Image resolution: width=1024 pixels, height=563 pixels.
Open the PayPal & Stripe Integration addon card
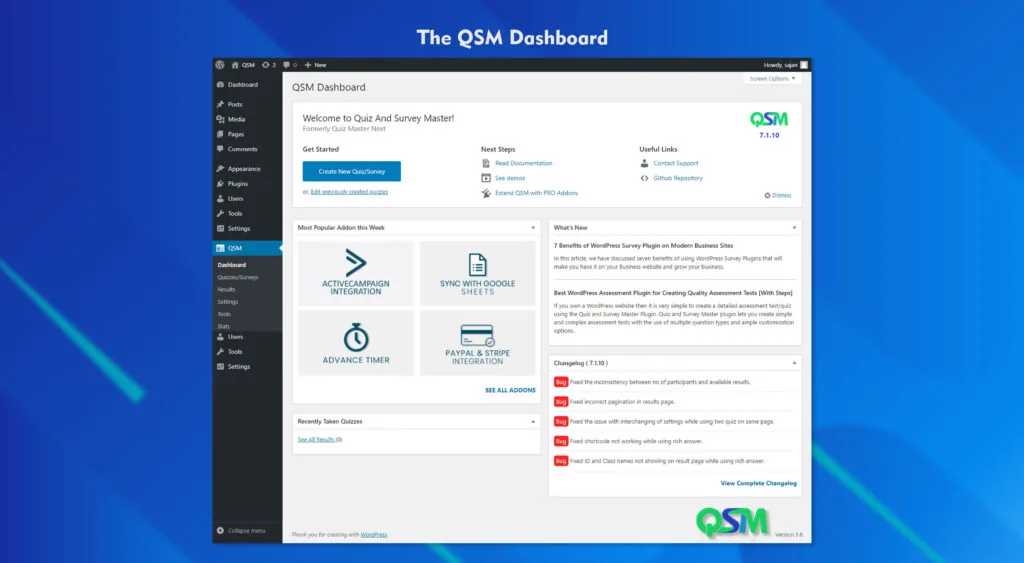pos(477,343)
